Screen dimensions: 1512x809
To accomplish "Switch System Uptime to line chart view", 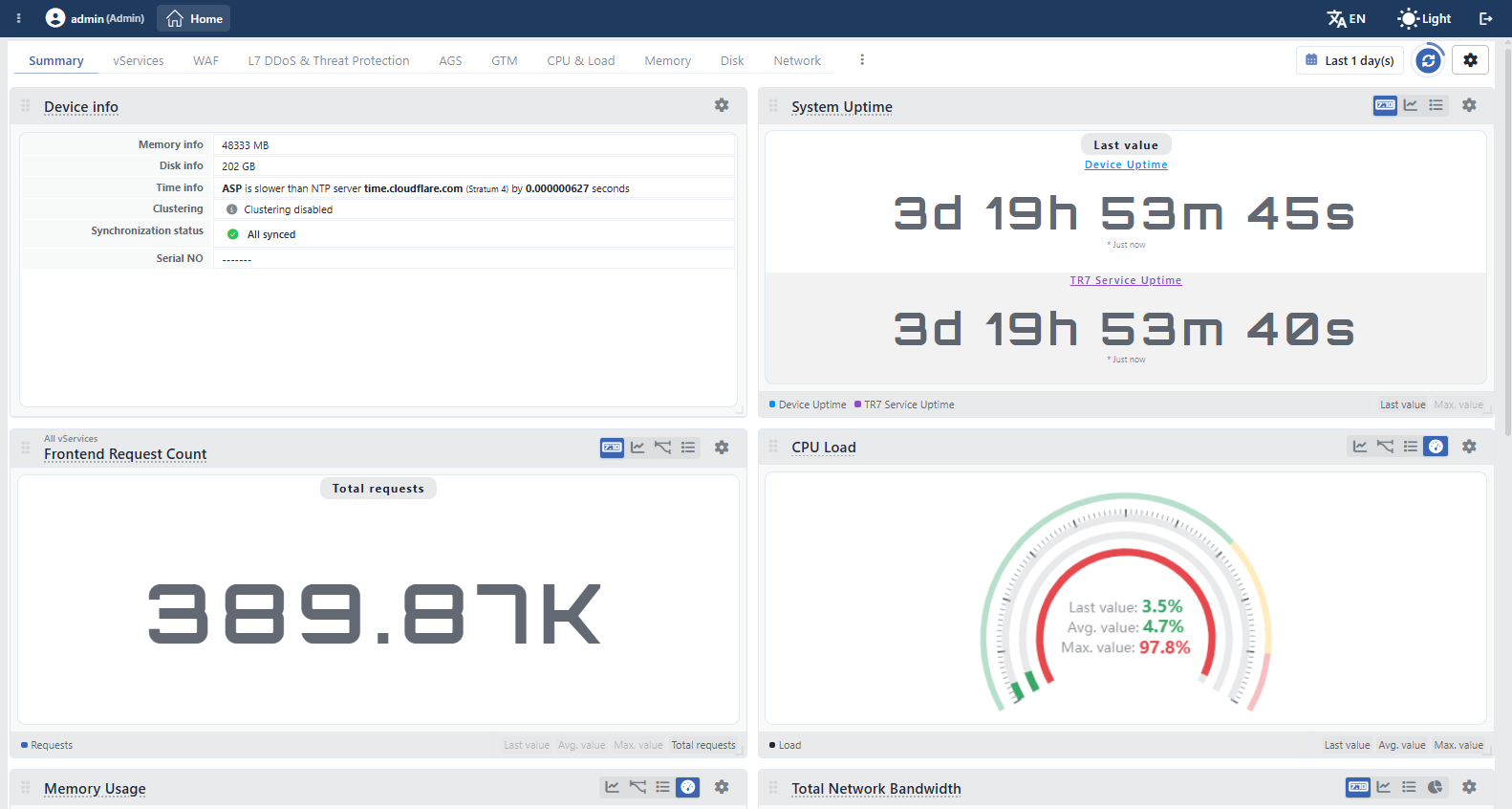I will (x=1411, y=105).
